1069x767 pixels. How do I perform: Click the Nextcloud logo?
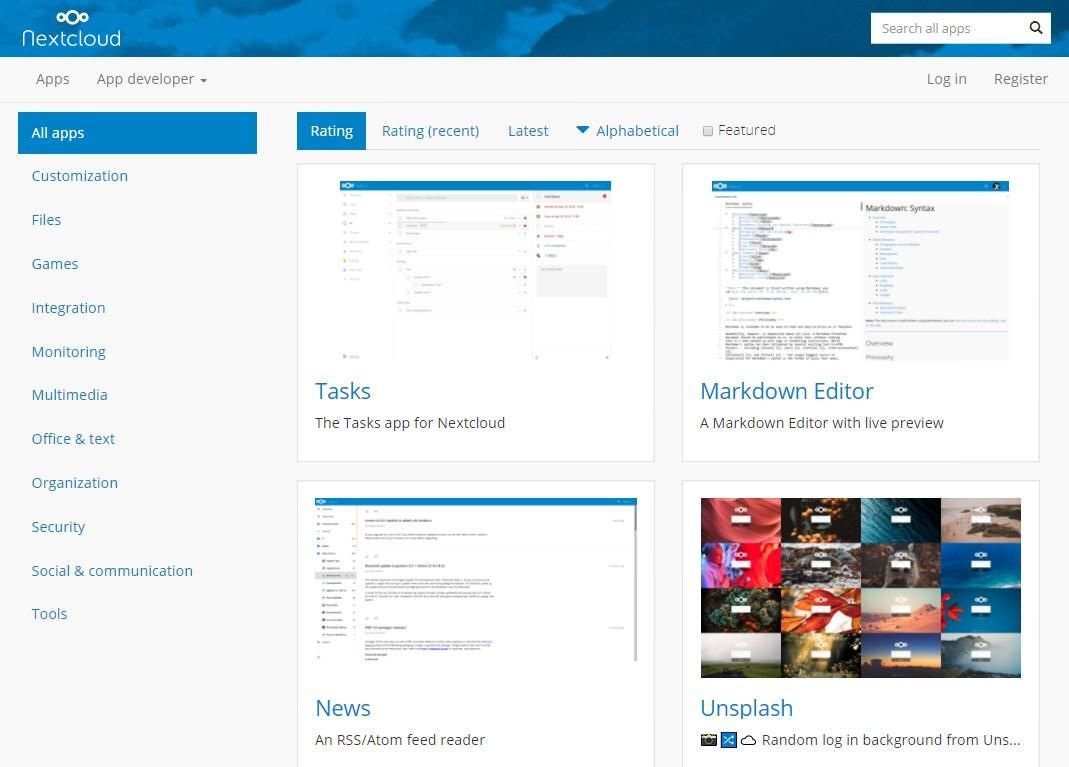[x=72, y=29]
